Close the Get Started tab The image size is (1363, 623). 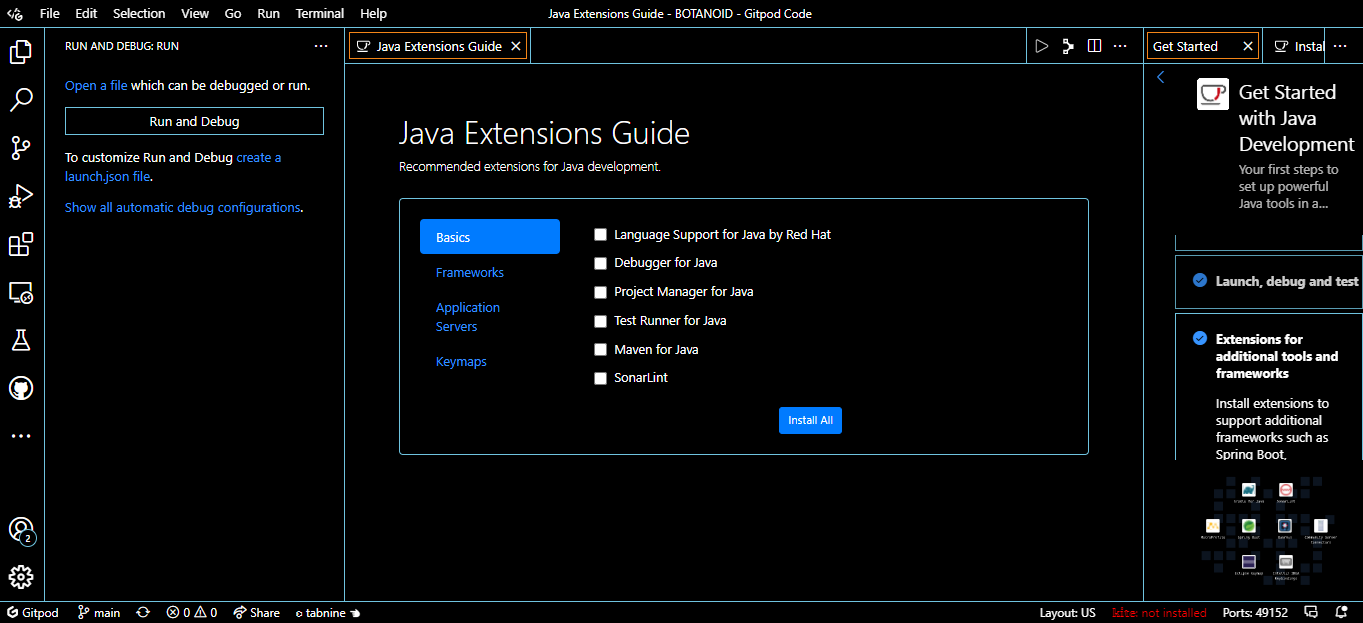[1248, 46]
